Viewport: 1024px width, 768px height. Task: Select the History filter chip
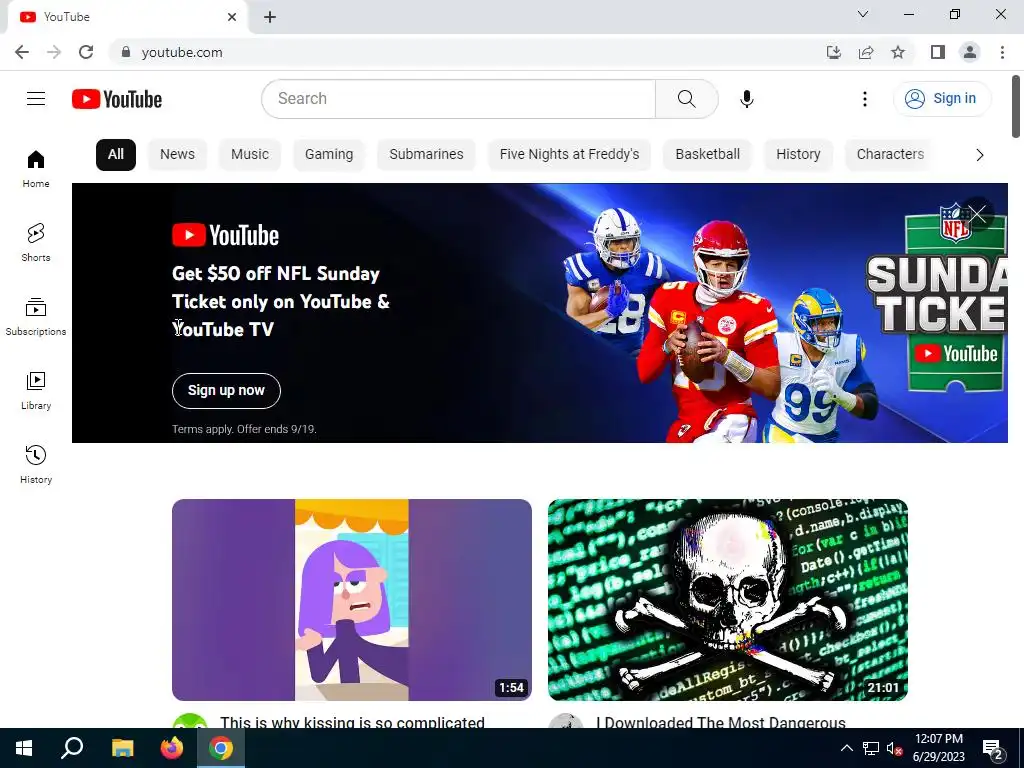798,155
